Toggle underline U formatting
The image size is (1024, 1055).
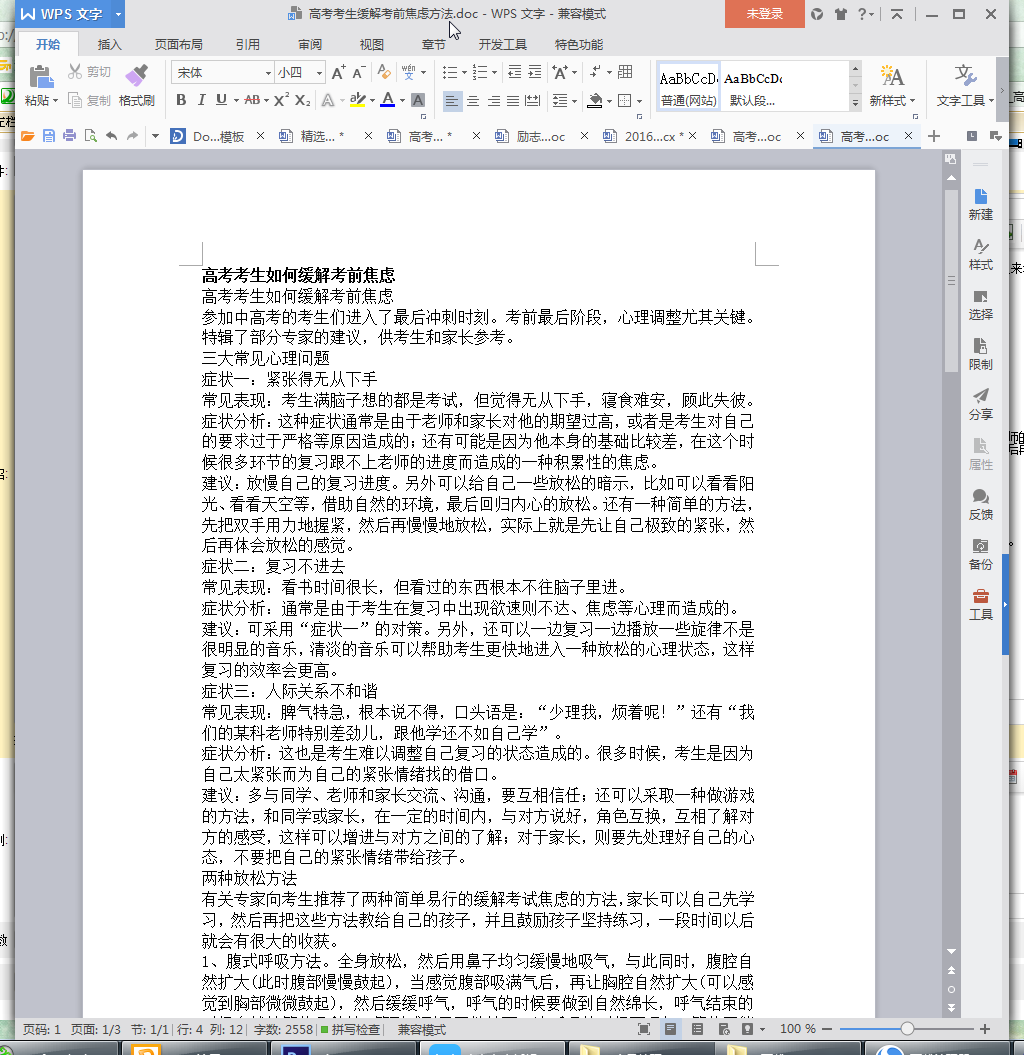[221, 100]
